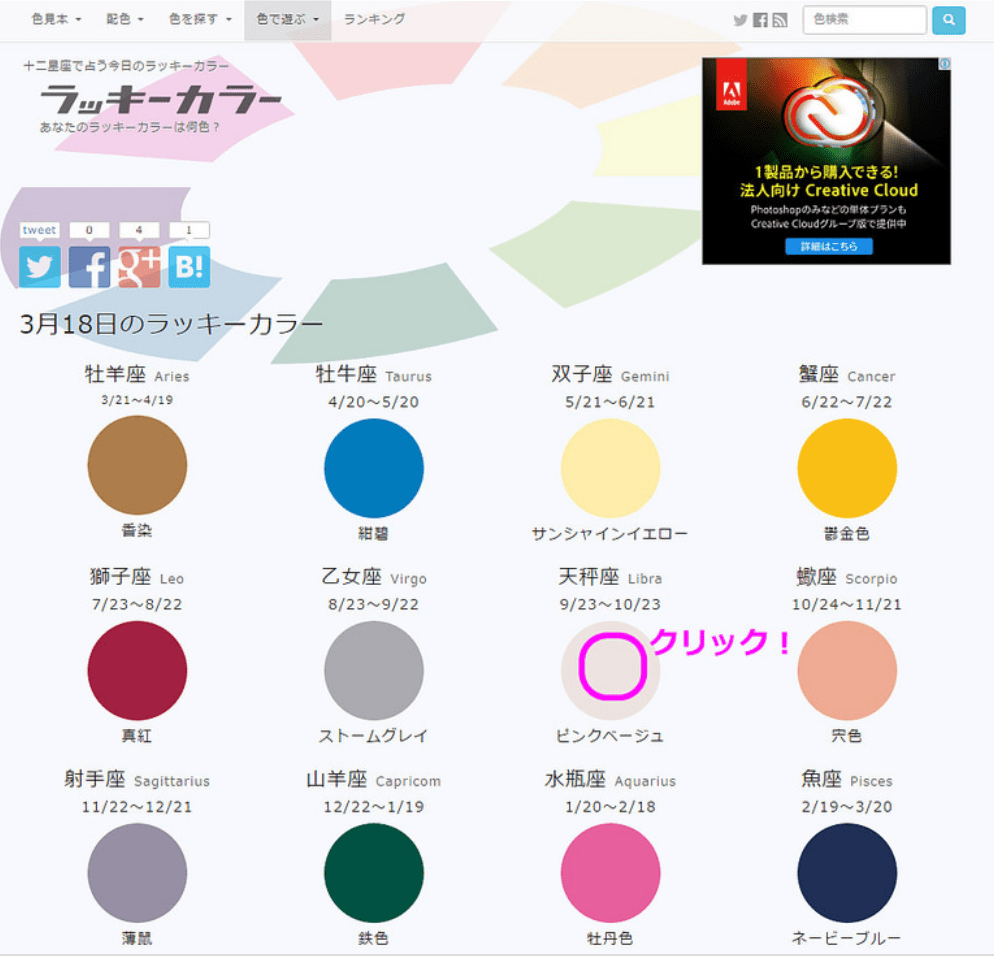Click the ラッキーカラー site logo
994x956 pixels.
pos(161,100)
